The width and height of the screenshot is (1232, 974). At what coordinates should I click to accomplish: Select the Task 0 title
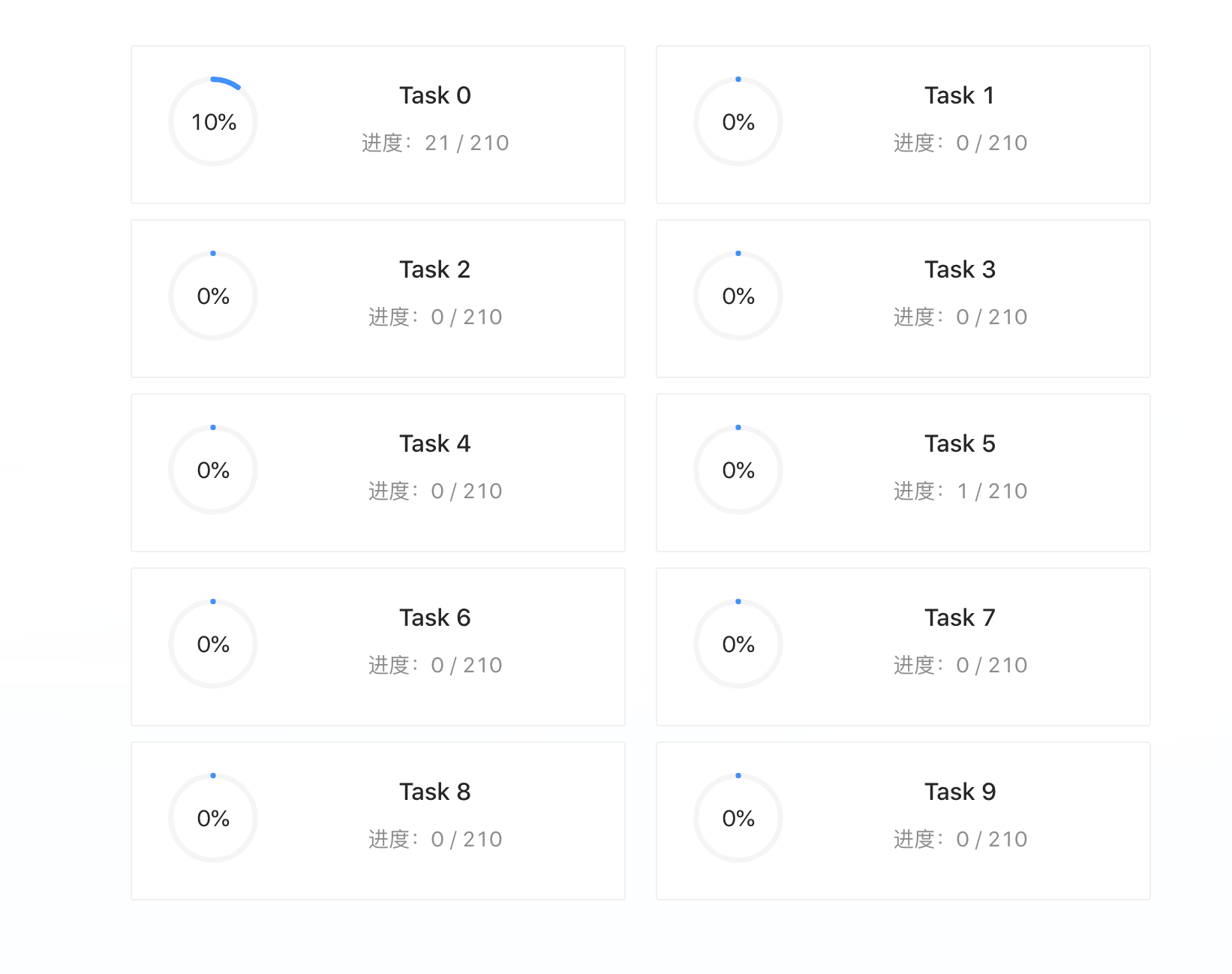(434, 95)
